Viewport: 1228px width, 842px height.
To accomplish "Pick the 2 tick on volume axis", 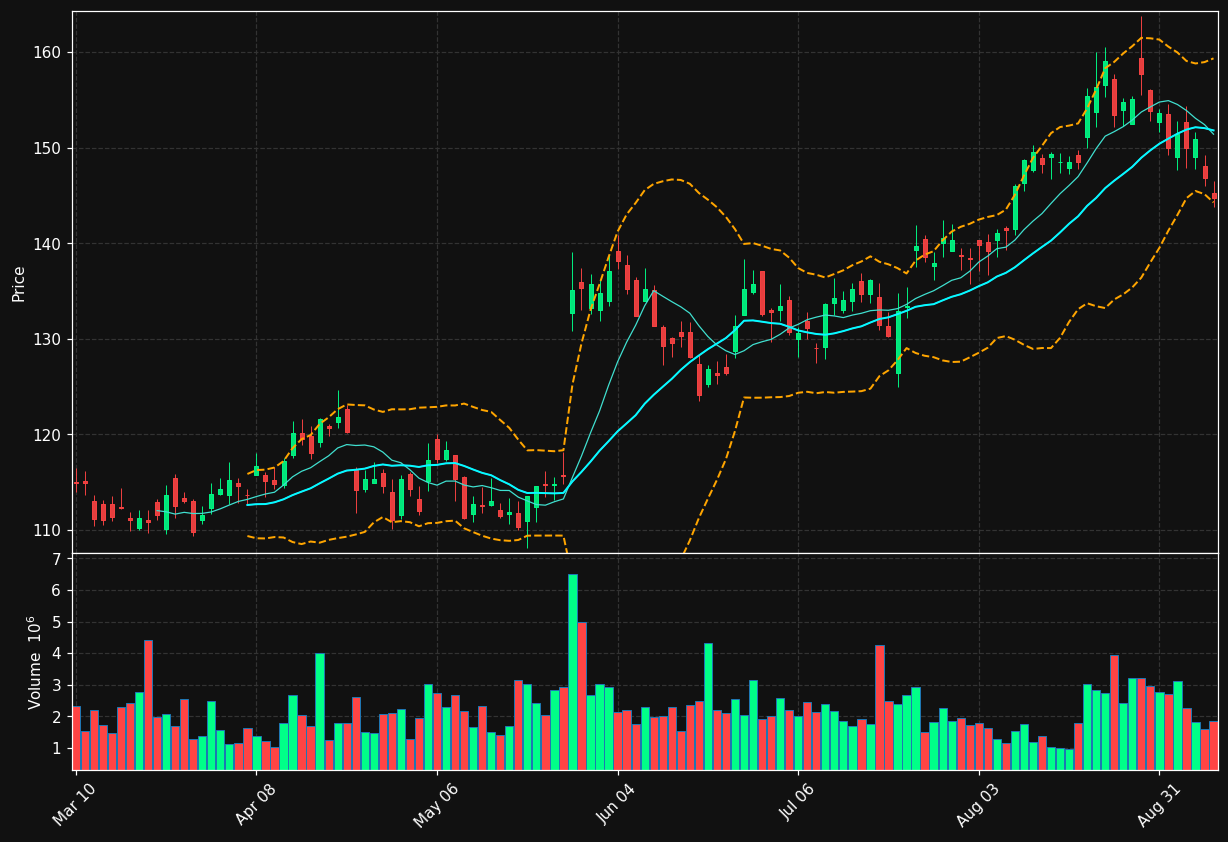I will (57, 717).
